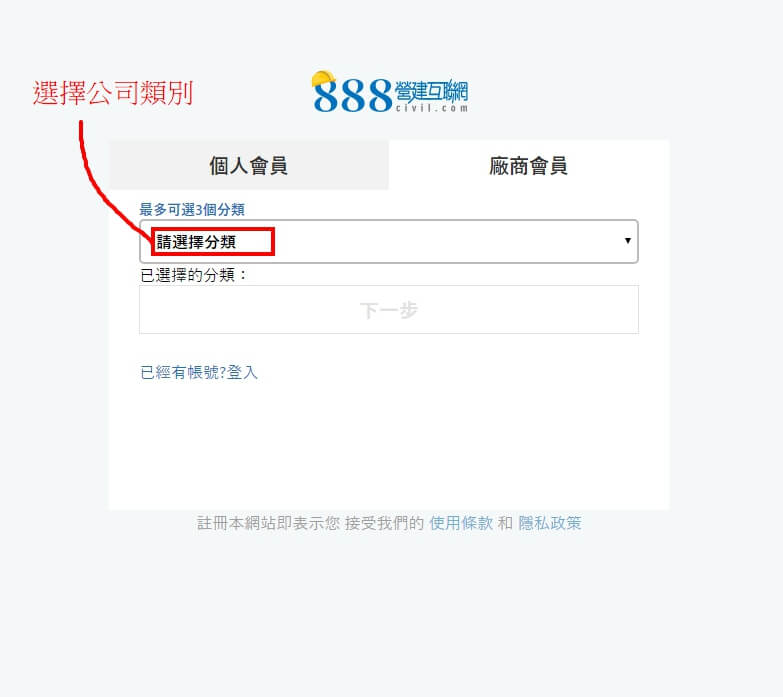The image size is (783, 697).
Task: Click the empty white area below login link
Action: [389, 444]
